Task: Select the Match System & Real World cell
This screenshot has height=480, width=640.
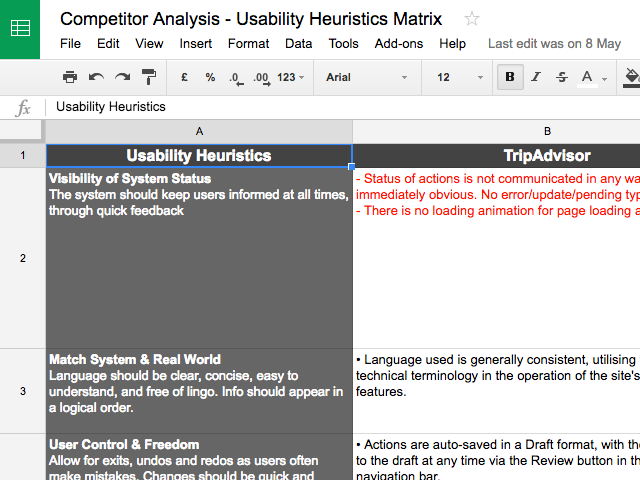Action: point(199,391)
